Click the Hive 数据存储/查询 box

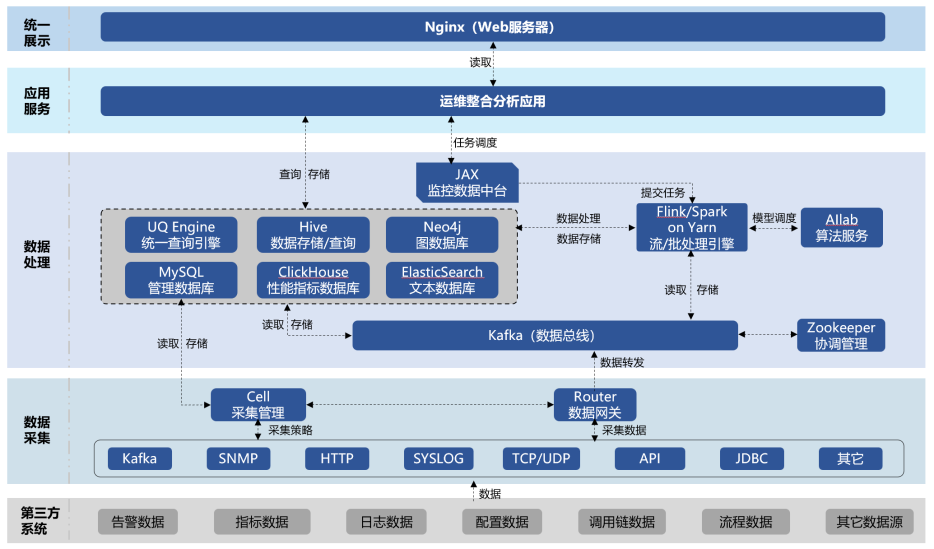click(313, 235)
